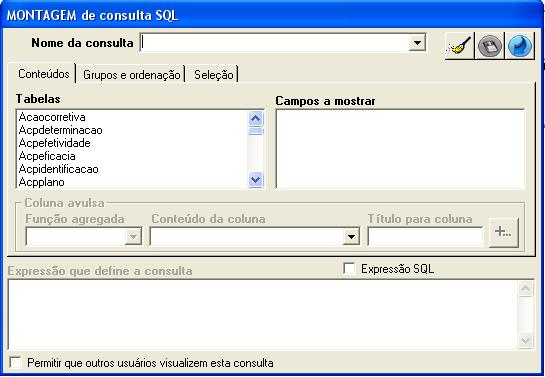545x377 pixels.
Task: Check Permitir que outros usuários visualizem esta consulta
Action: pyautogui.click(x=15, y=363)
